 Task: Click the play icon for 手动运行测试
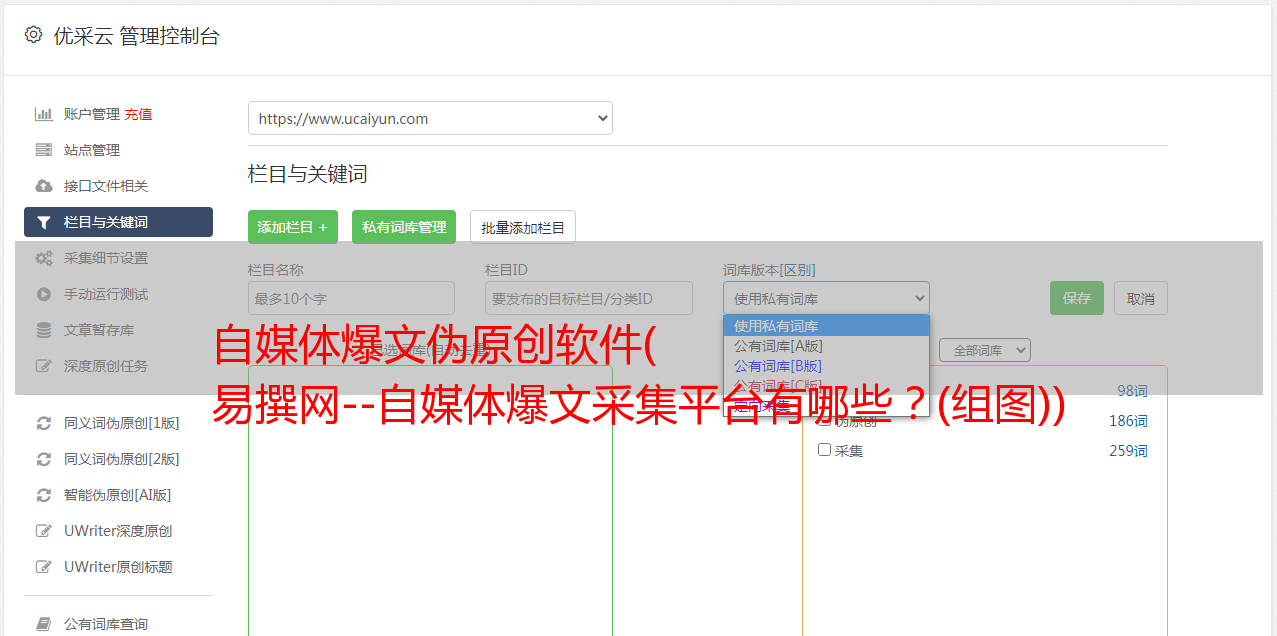click(44, 294)
